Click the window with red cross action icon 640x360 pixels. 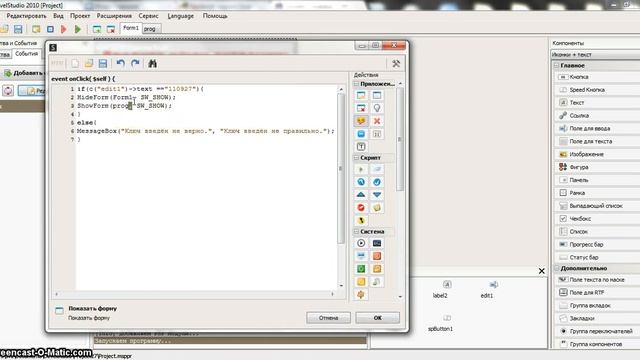tap(361, 108)
